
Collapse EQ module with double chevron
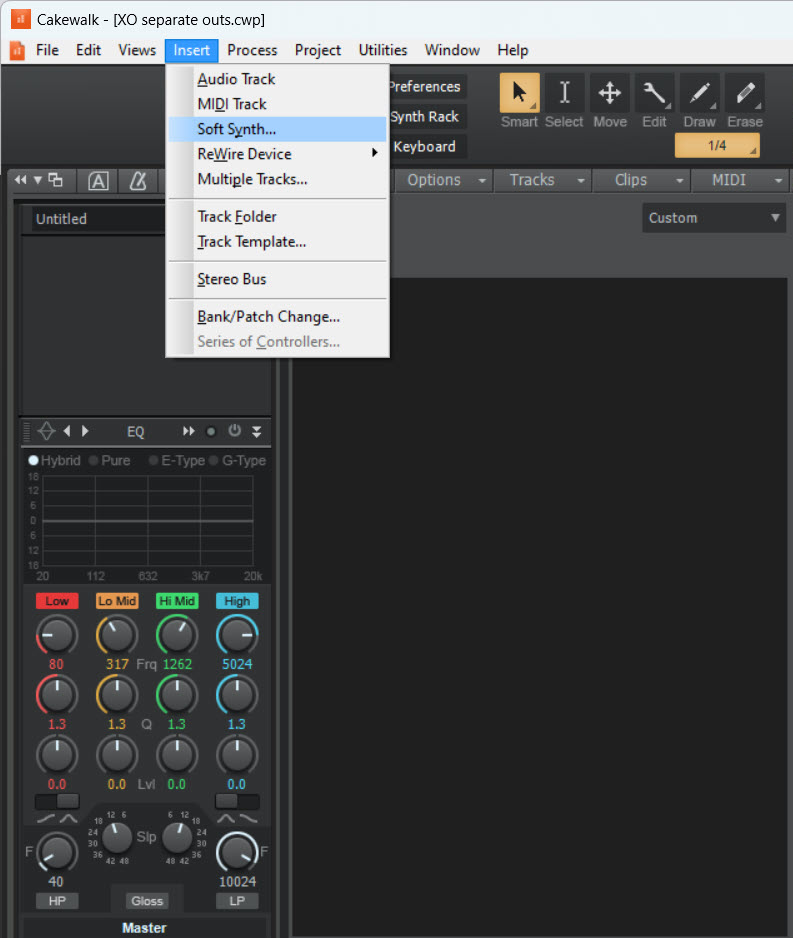click(x=257, y=431)
